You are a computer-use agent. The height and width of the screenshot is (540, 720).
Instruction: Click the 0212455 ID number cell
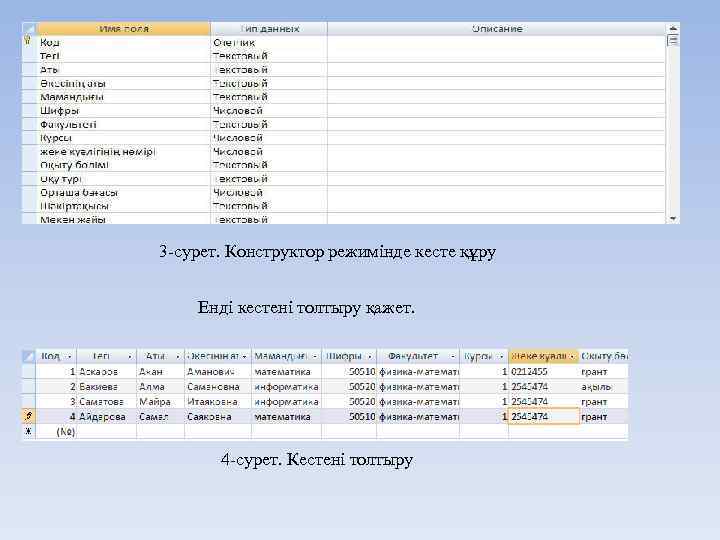point(544,371)
